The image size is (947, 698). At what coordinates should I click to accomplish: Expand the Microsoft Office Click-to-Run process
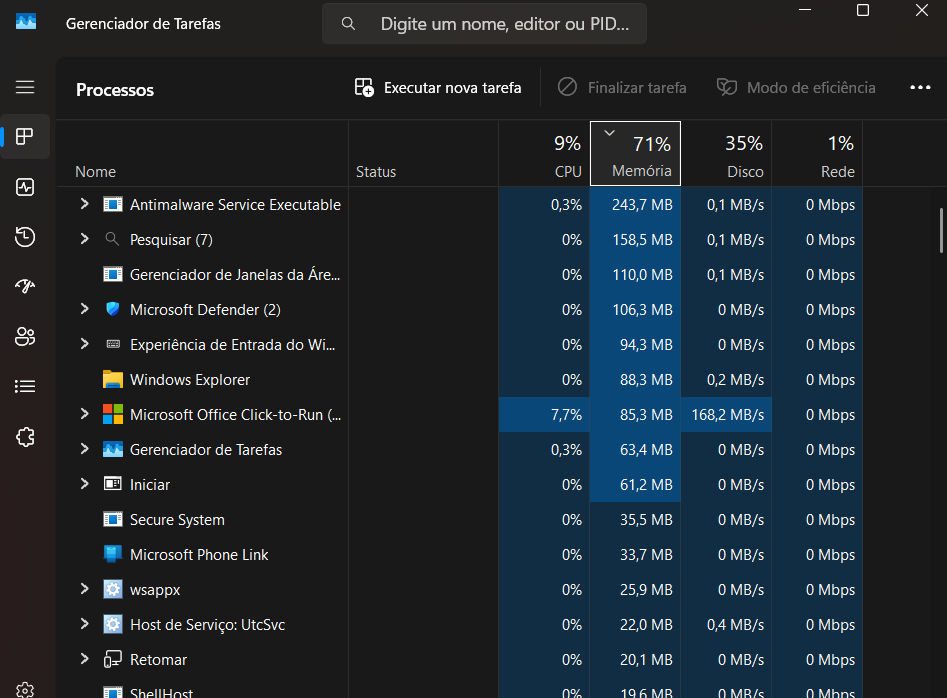[x=85, y=415]
